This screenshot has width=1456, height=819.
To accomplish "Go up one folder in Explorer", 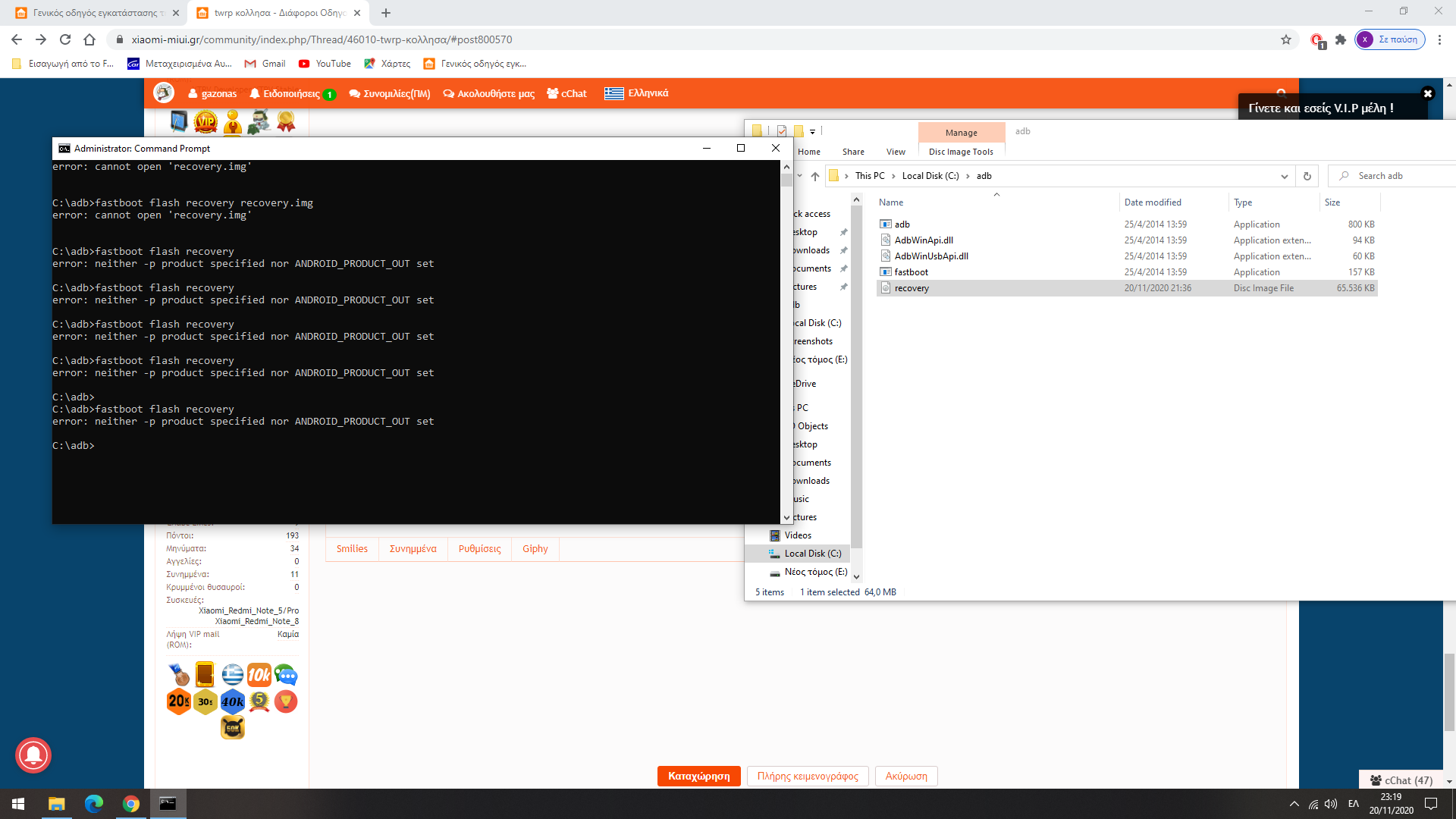I will click(815, 176).
